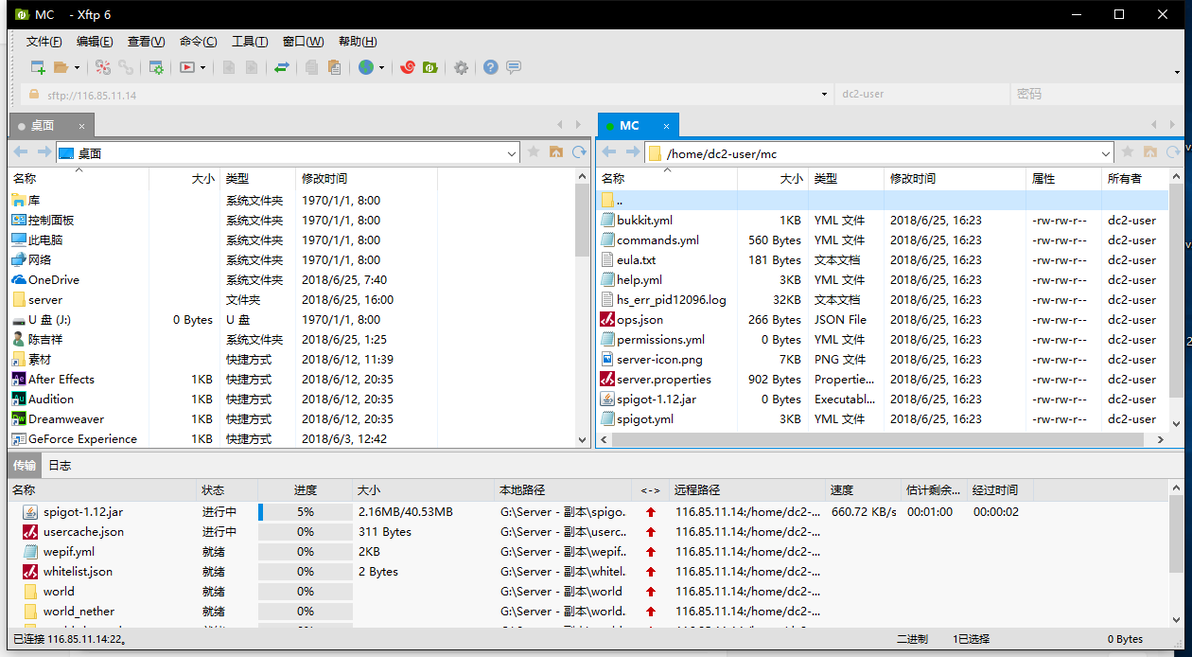Screen dimensions: 1192x657
Task: Click the New Session toolbar icon
Action: click(37, 68)
